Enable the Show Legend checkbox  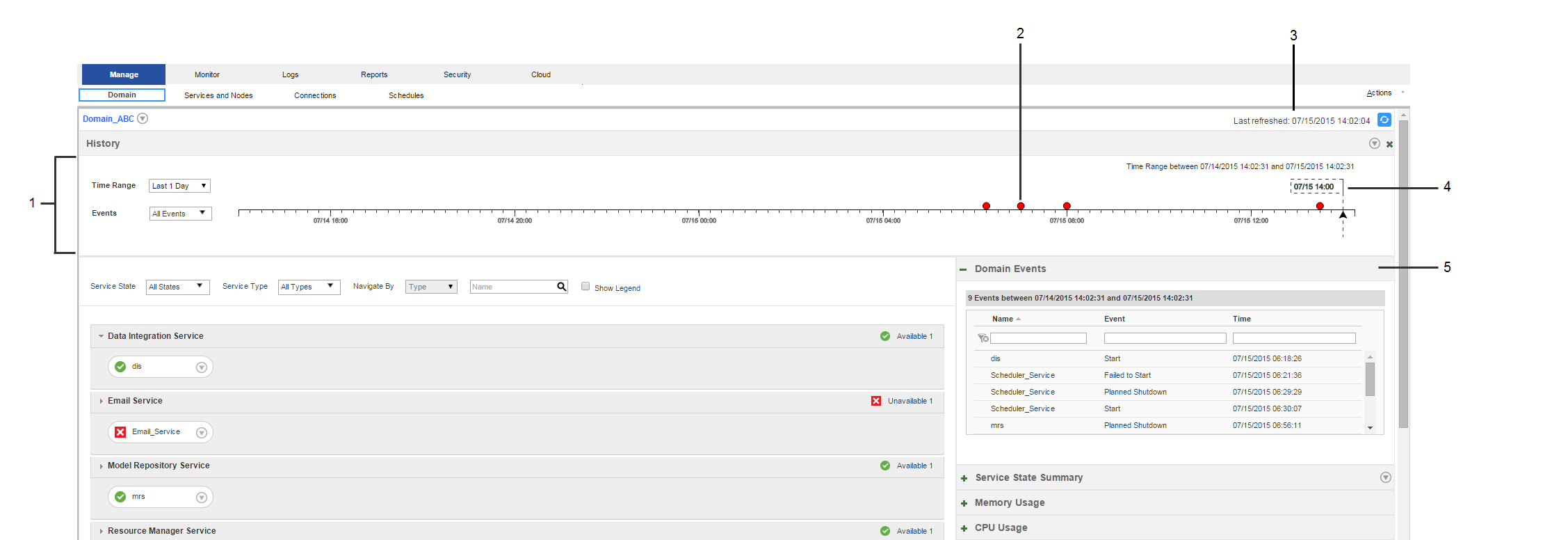tap(585, 287)
